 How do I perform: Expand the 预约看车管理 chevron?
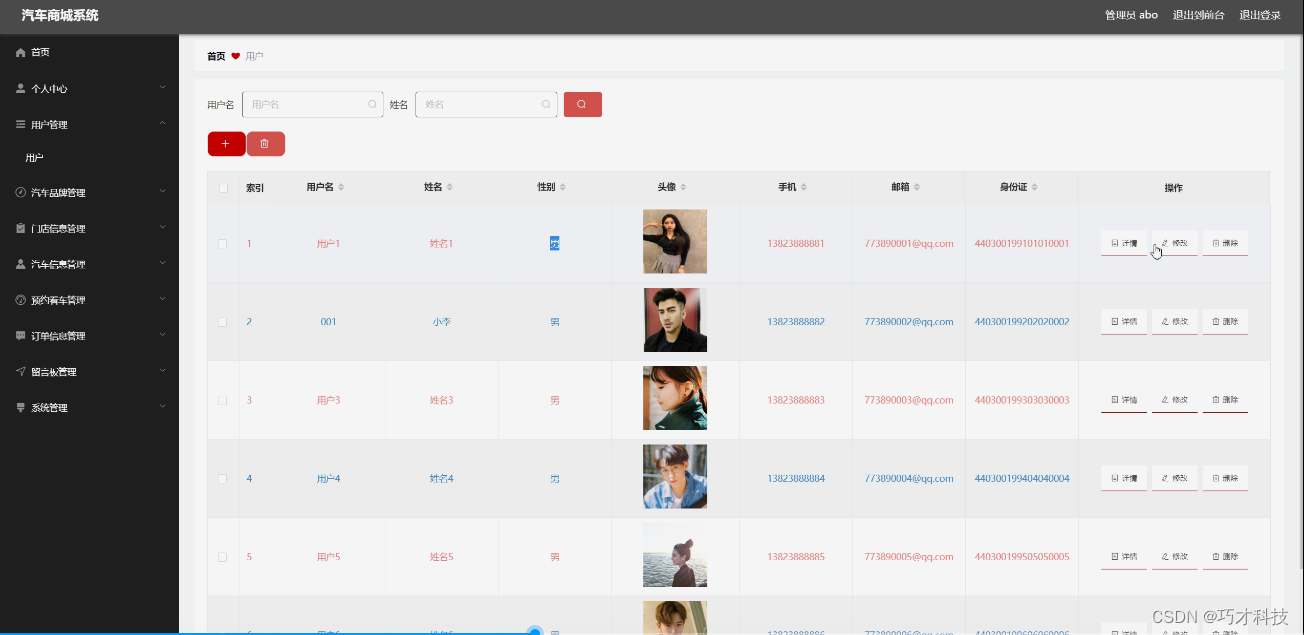pos(163,300)
